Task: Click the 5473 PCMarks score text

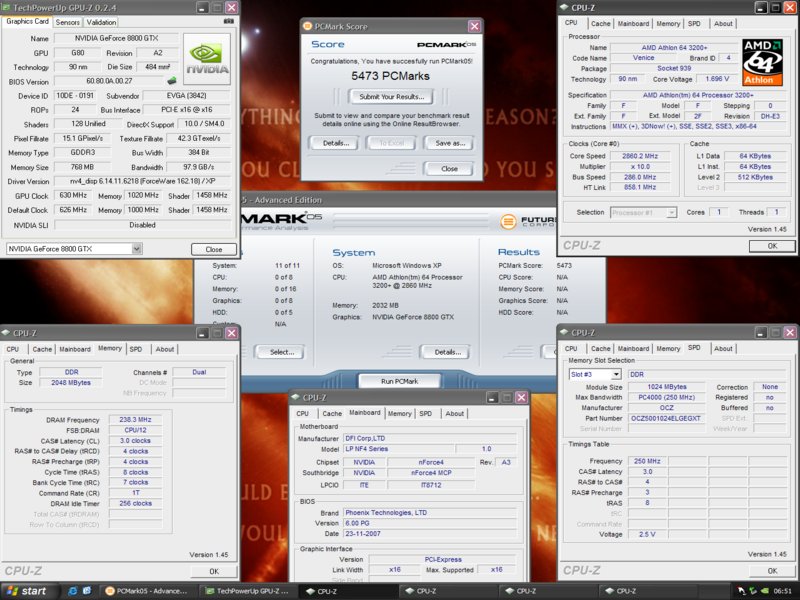Action: point(390,76)
